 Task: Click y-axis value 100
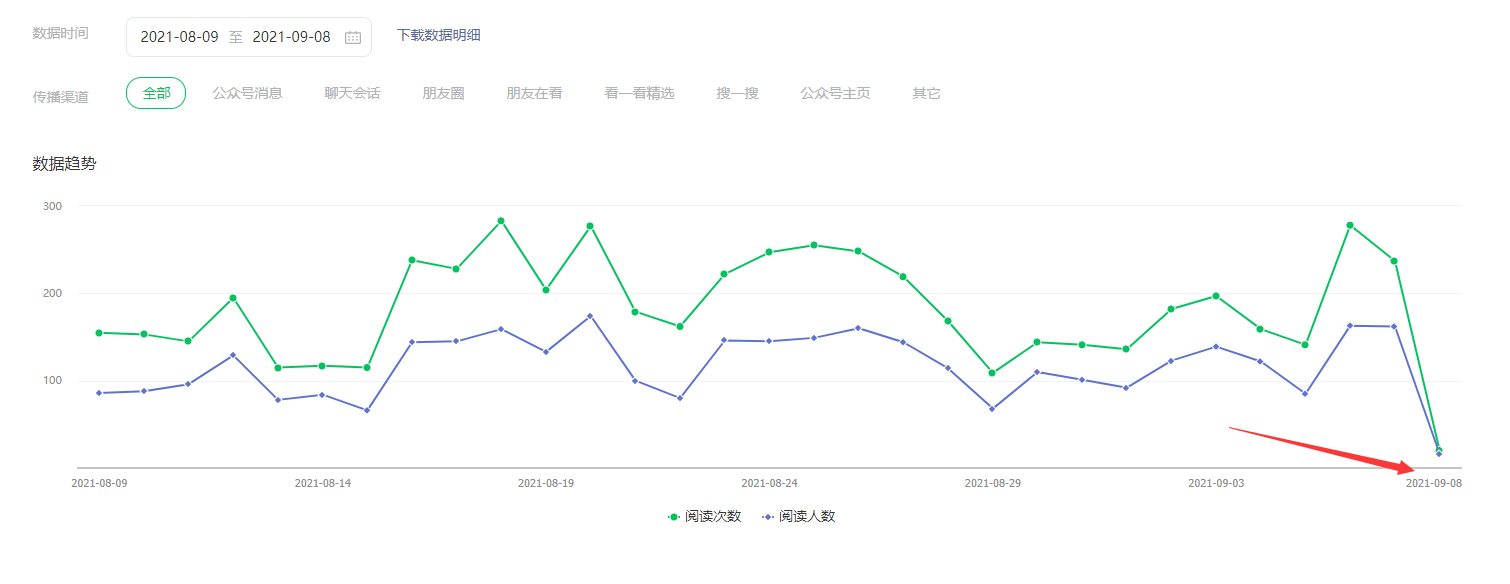tap(52, 380)
